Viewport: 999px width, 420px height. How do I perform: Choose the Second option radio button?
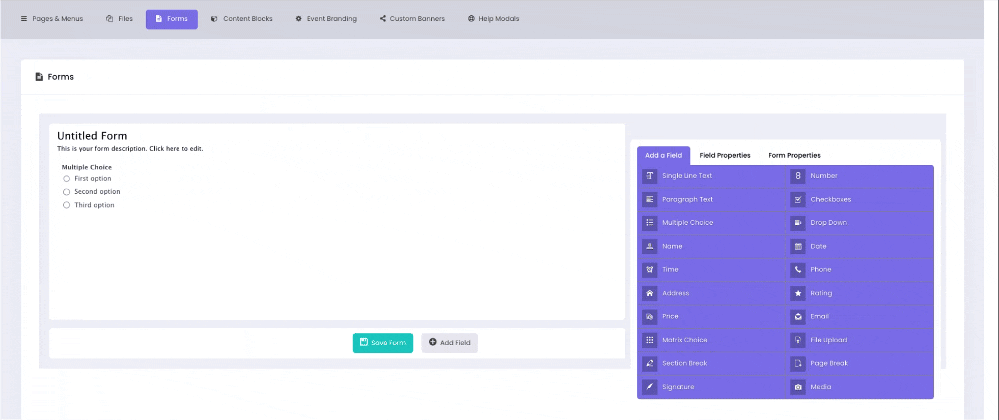pyautogui.click(x=67, y=192)
